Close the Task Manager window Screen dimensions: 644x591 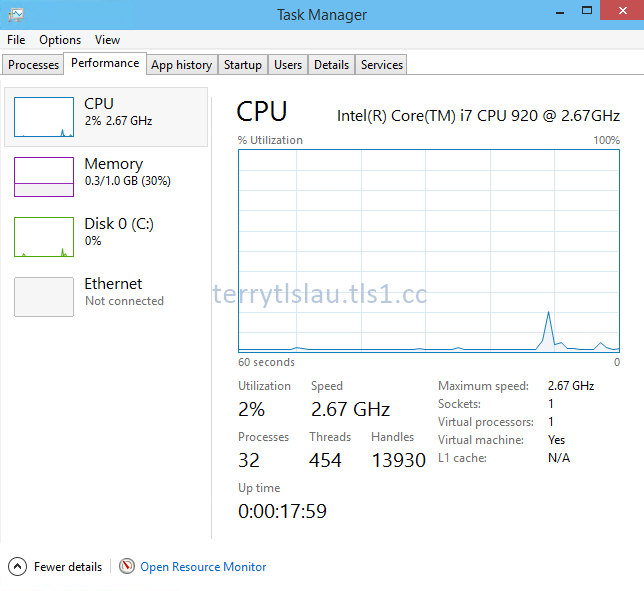623,11
